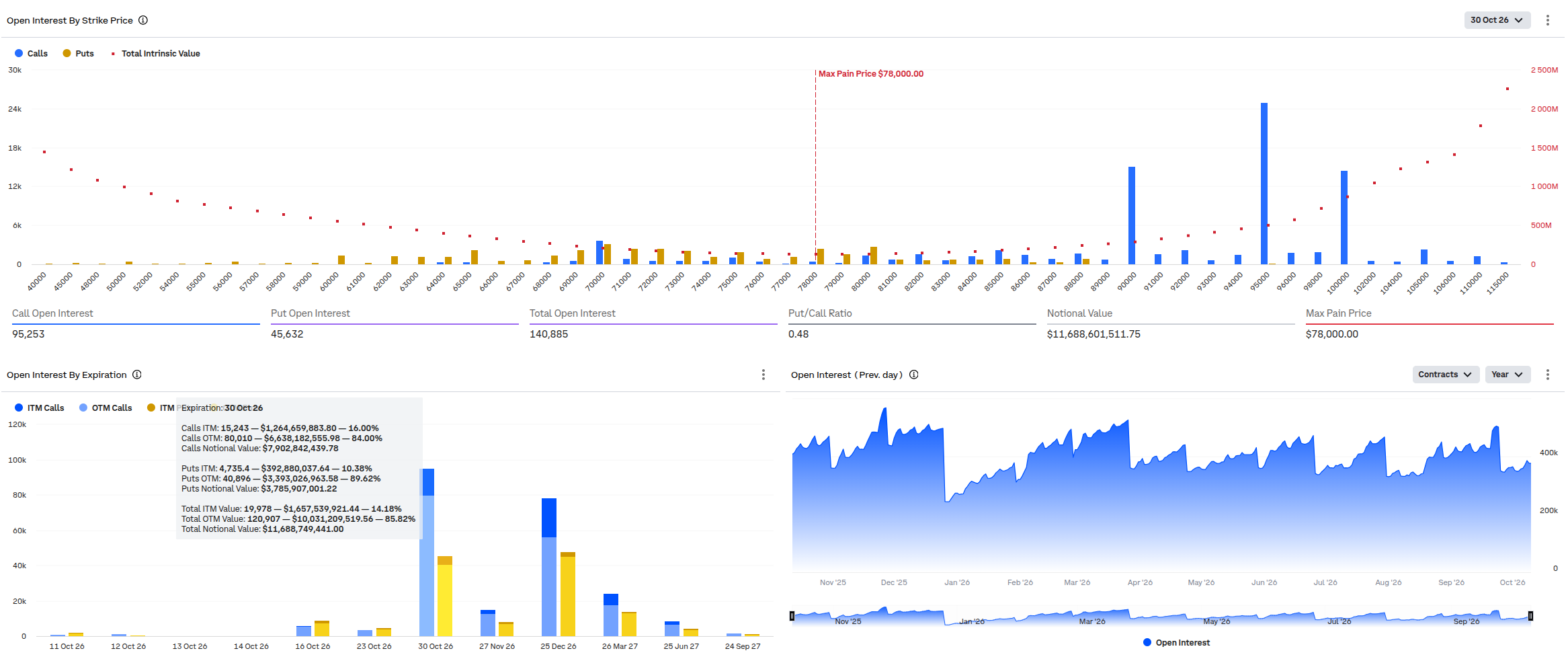Expand the 30 Oct 26 expiration dropdown

click(x=1497, y=20)
